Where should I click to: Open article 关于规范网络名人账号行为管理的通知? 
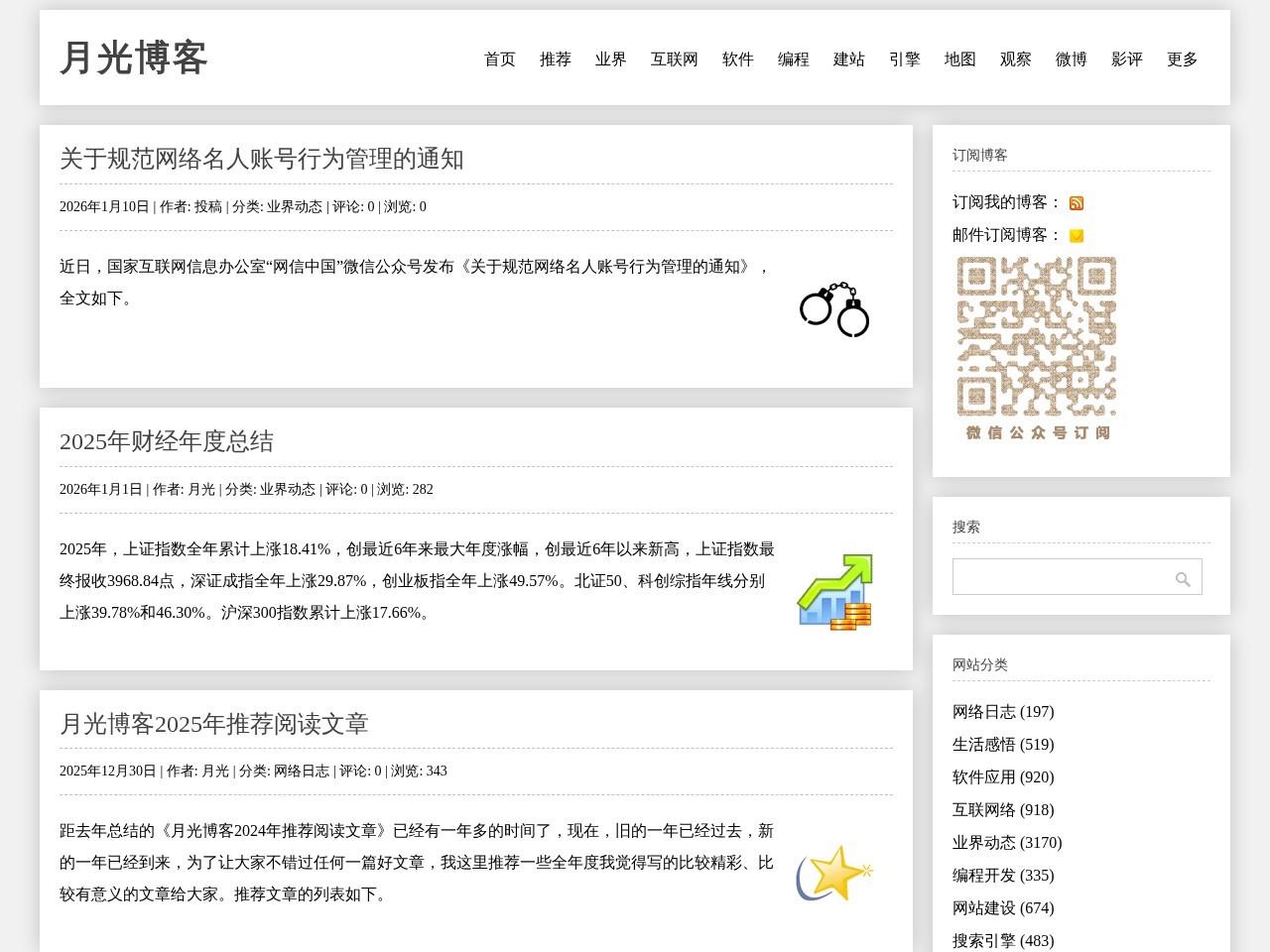point(262,159)
